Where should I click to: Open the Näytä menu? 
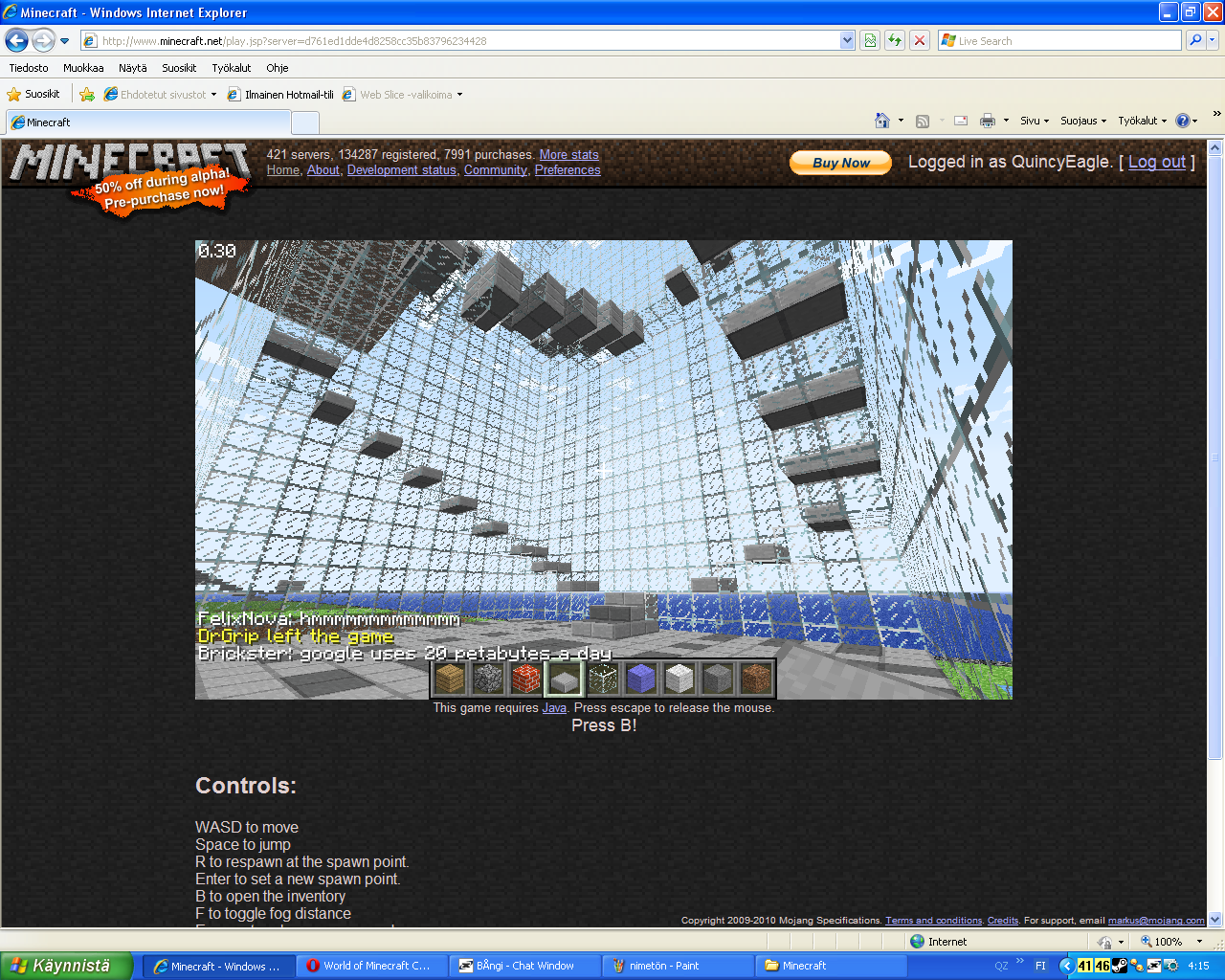pyautogui.click(x=133, y=68)
